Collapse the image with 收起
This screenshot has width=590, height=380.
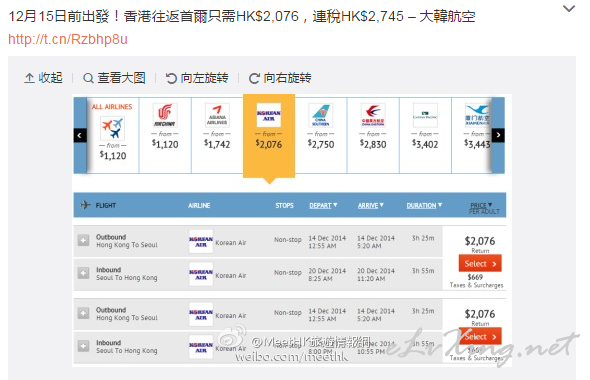click(x=43, y=78)
